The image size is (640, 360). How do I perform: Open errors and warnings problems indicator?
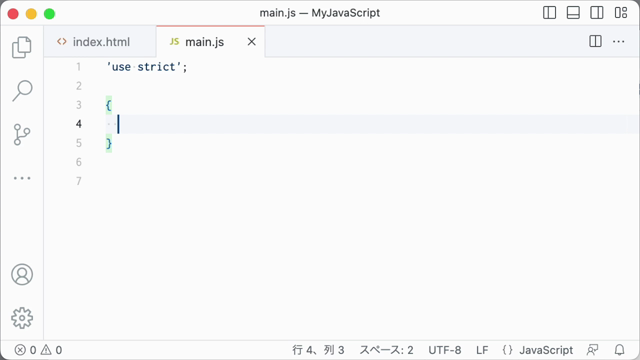38,350
